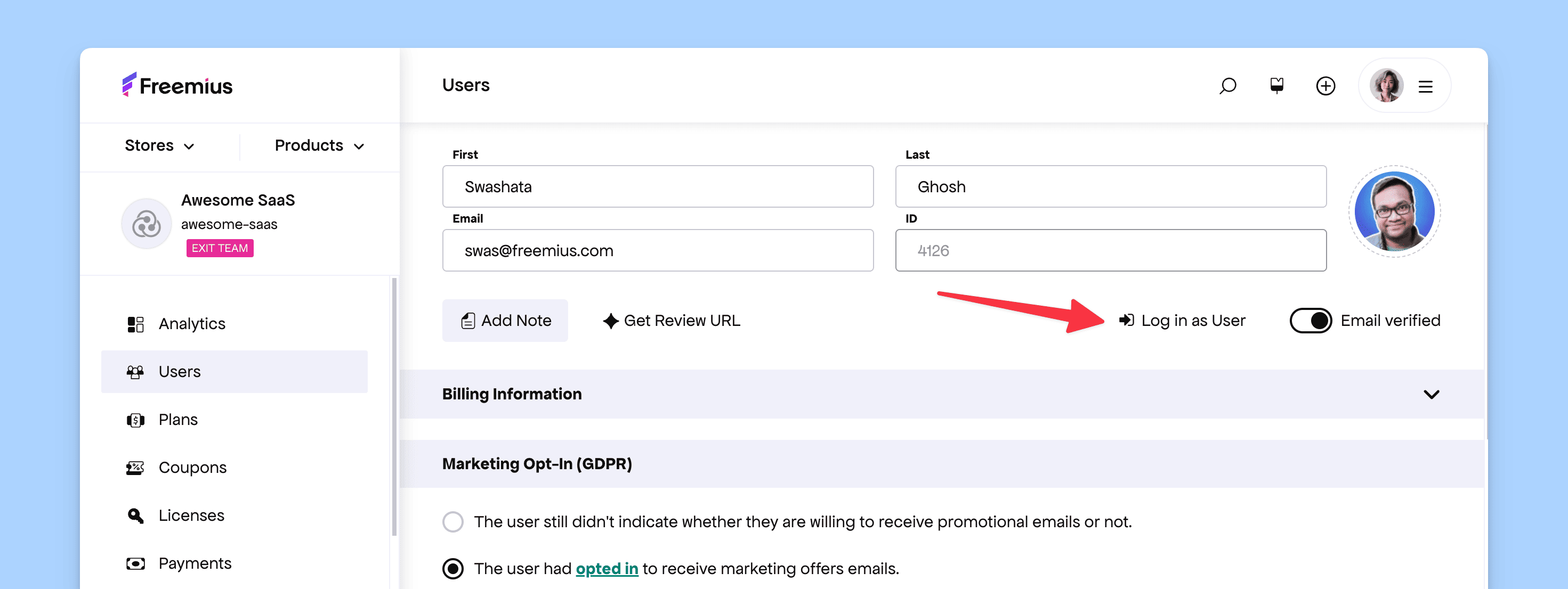
Task: Click the plus circle add icon
Action: tap(1325, 86)
